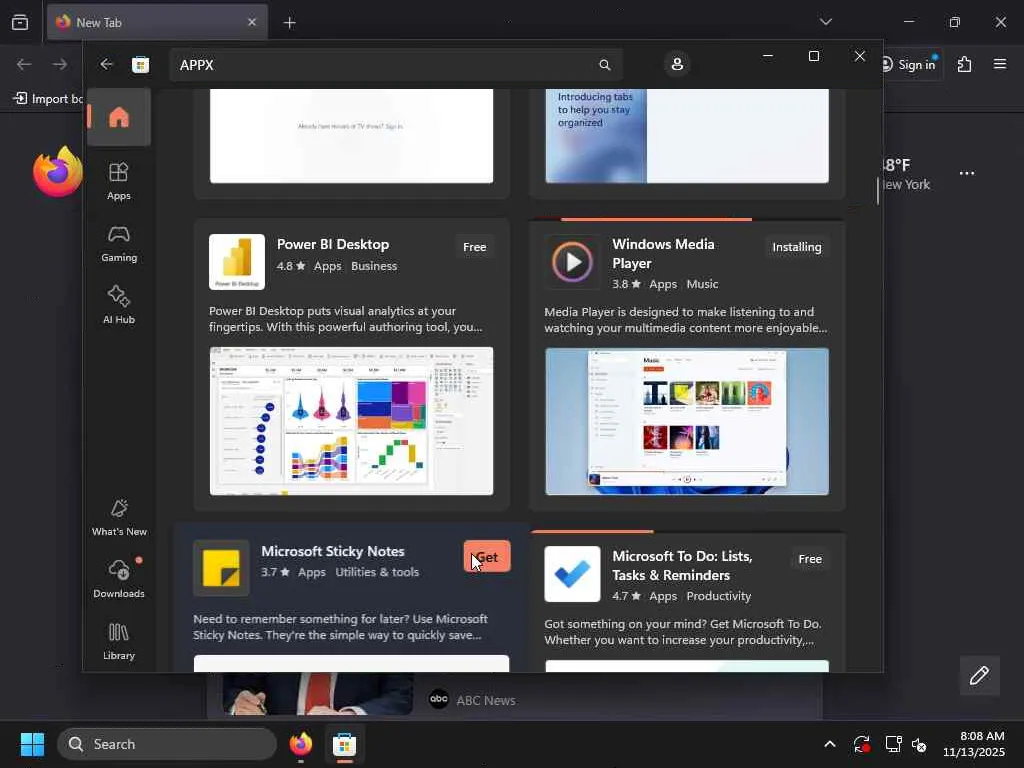This screenshot has width=1024, height=768.
Task: Click the New York weather label
Action: (906, 185)
